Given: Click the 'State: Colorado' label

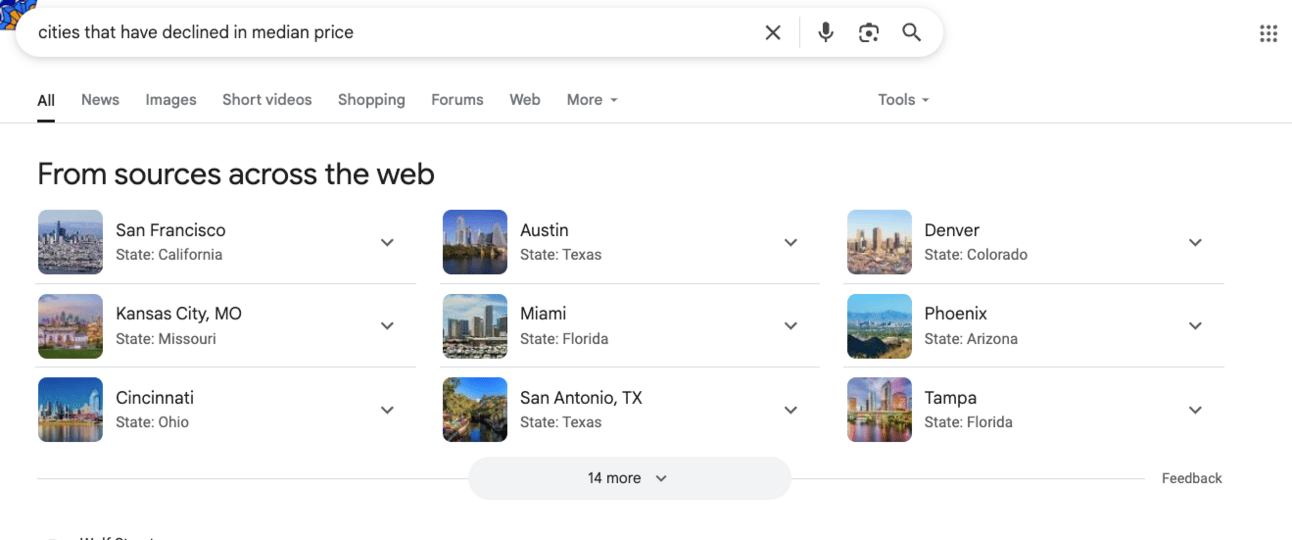Looking at the screenshot, I should coord(976,255).
